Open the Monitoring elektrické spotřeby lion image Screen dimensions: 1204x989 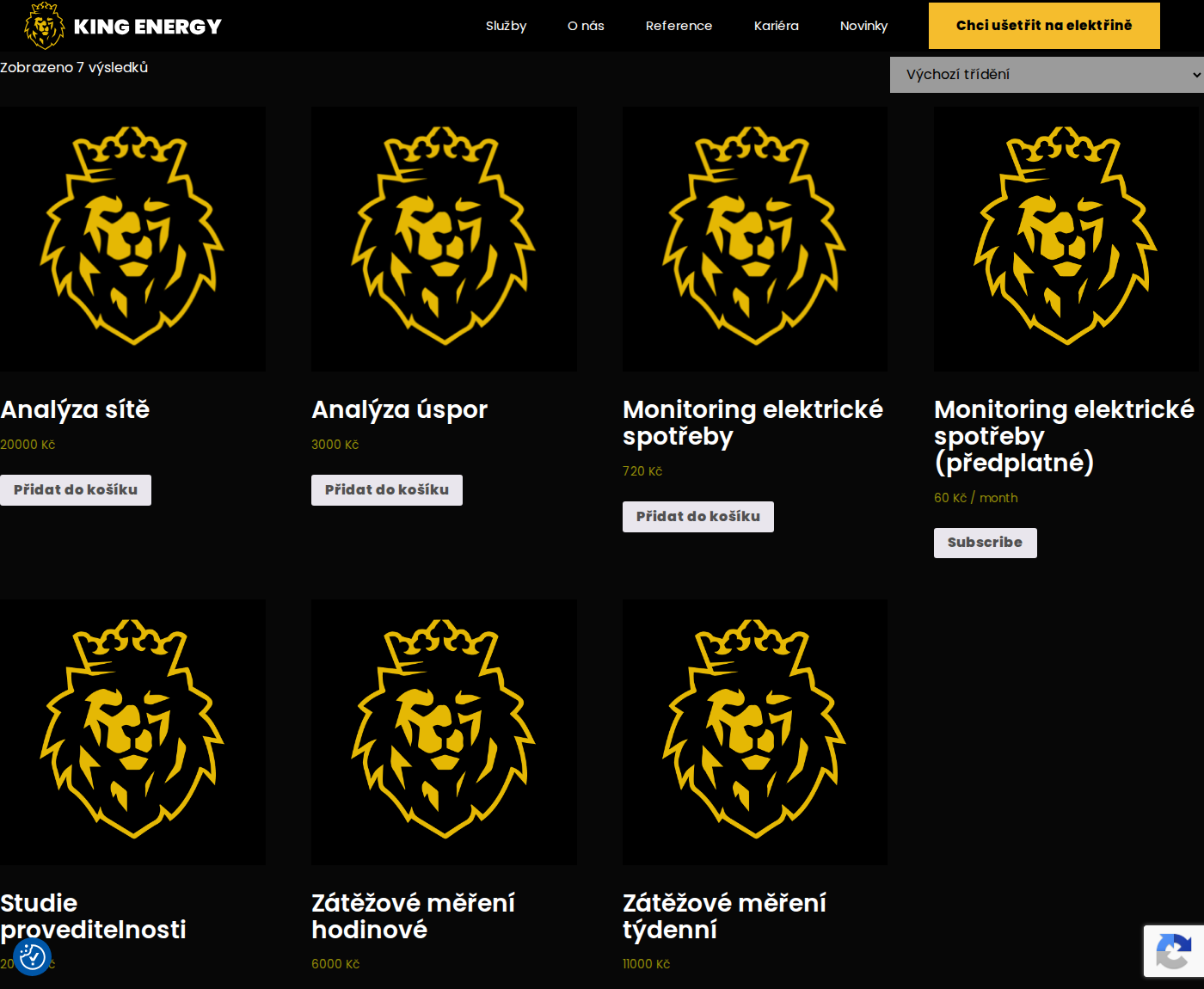[x=755, y=239]
